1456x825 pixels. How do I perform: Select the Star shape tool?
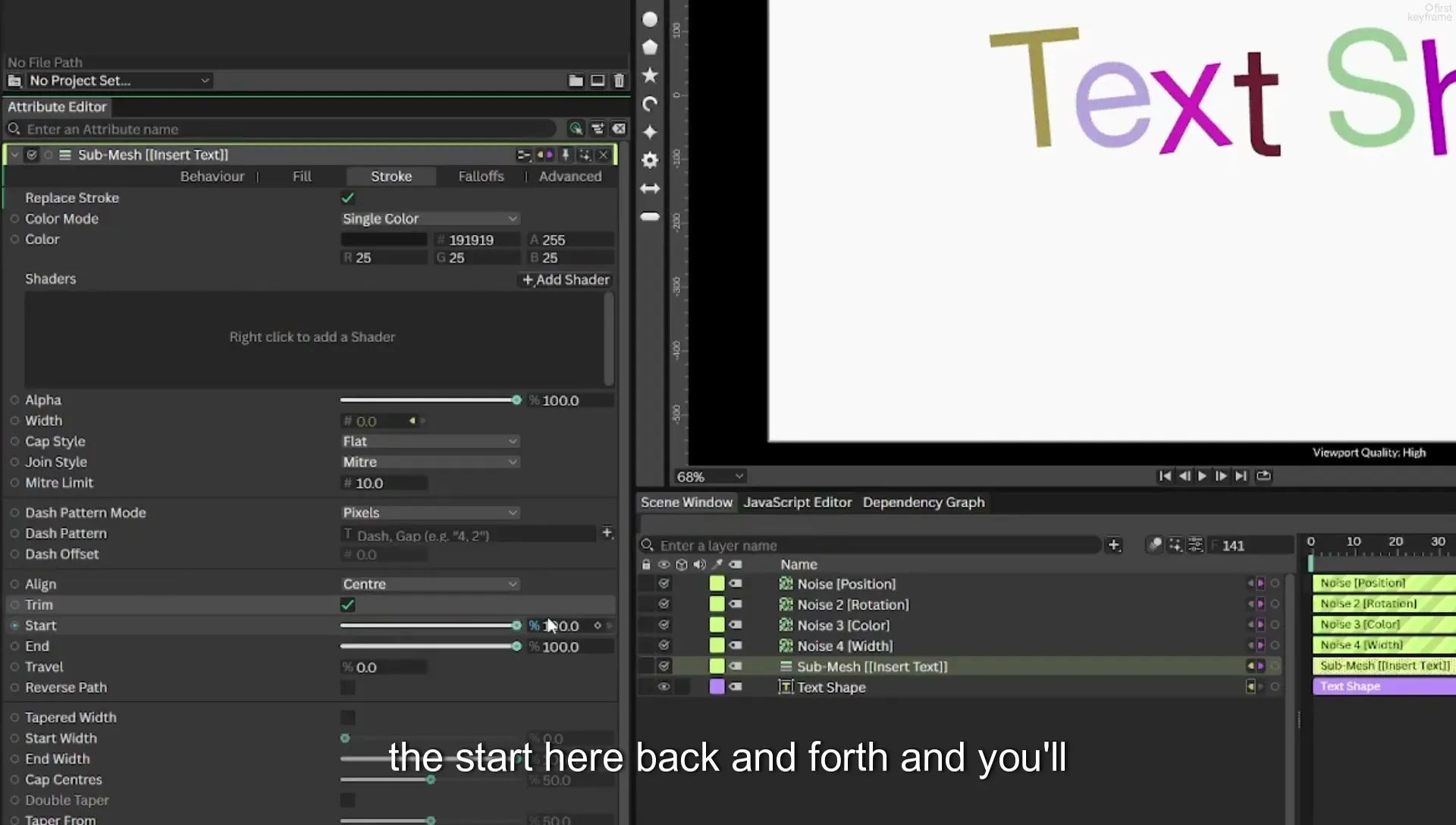[650, 75]
